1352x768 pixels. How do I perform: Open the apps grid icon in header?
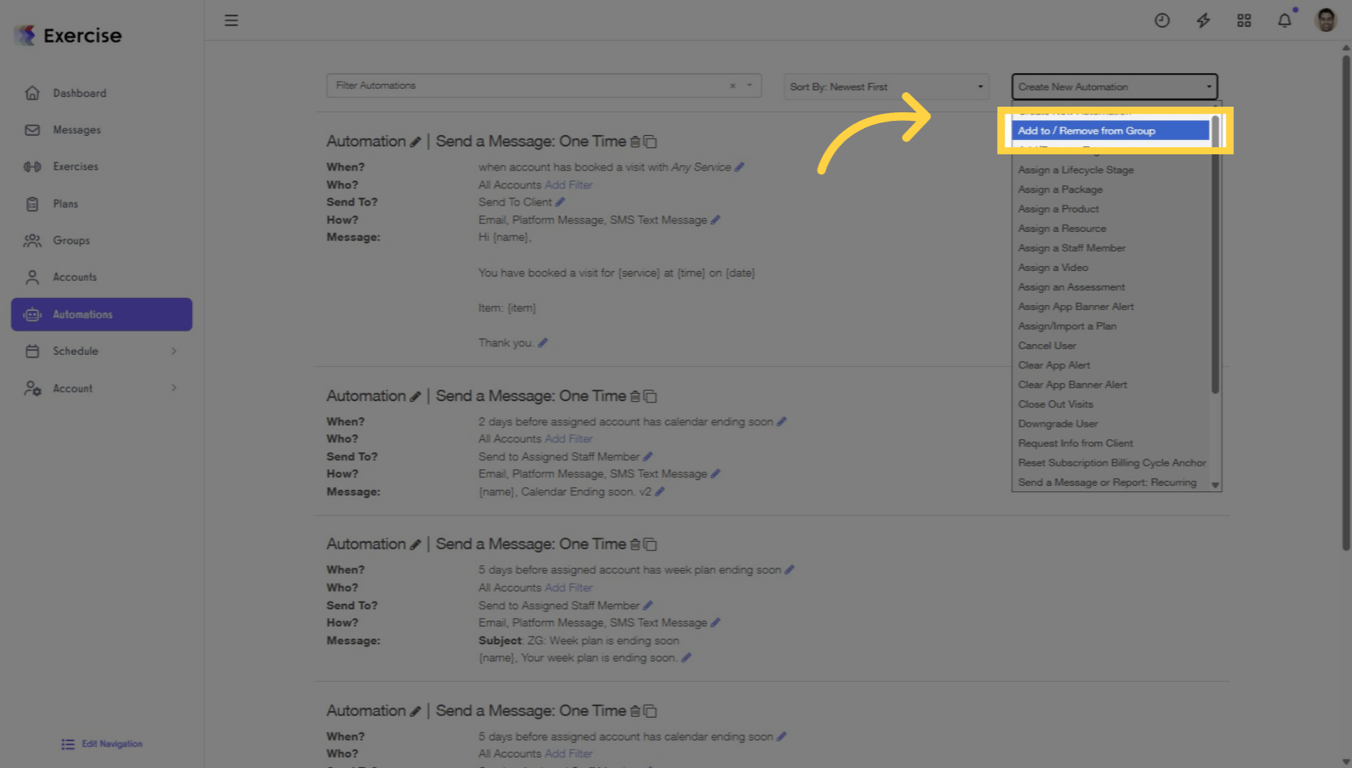(1244, 20)
